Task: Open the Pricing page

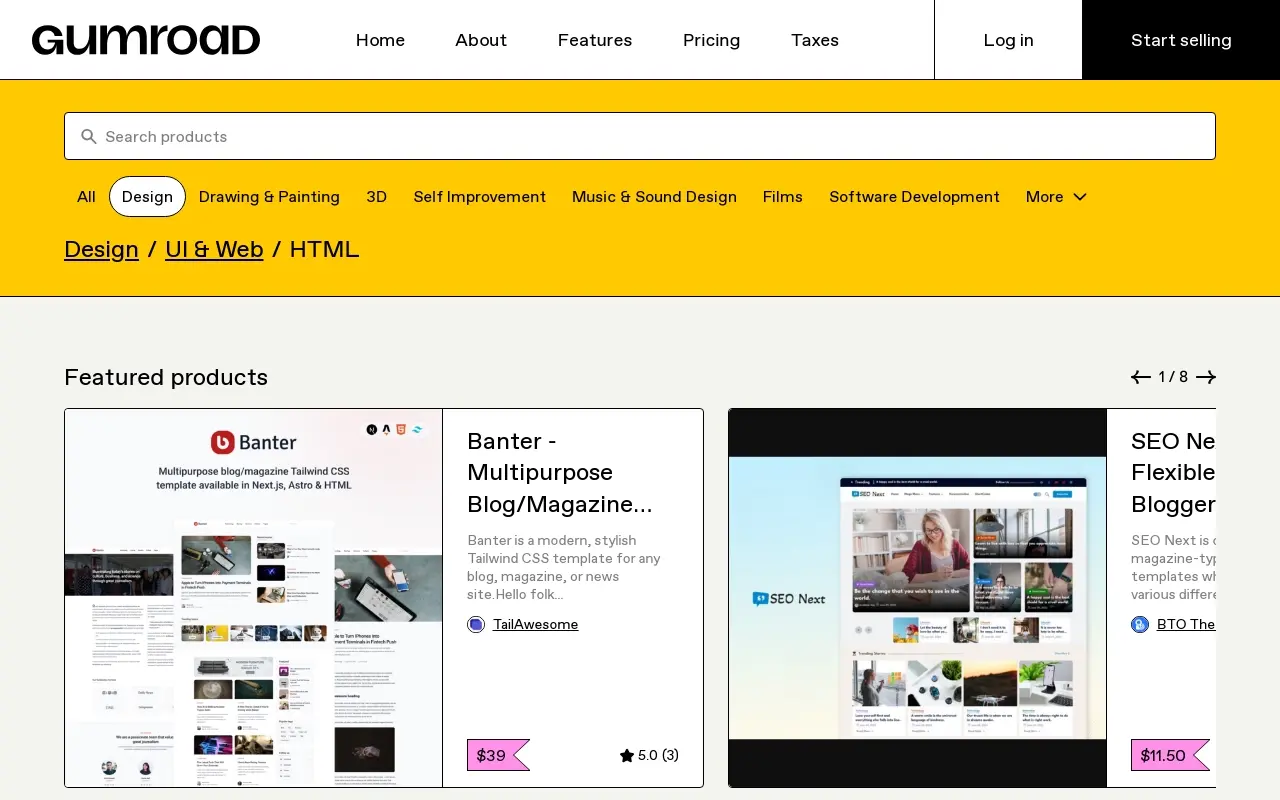Action: [x=712, y=40]
